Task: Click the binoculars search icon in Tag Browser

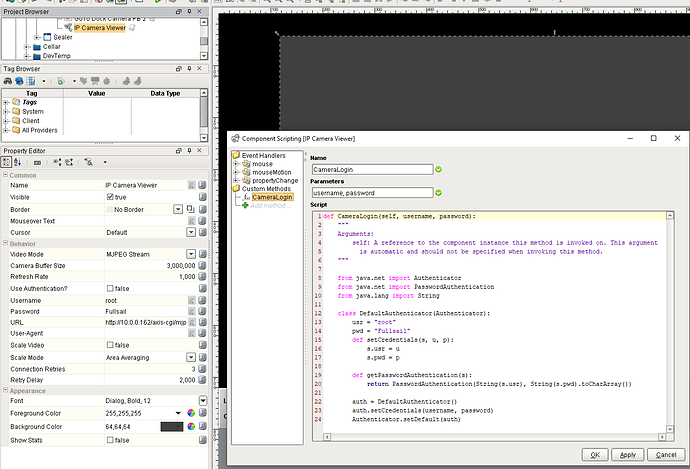Action: point(7,81)
